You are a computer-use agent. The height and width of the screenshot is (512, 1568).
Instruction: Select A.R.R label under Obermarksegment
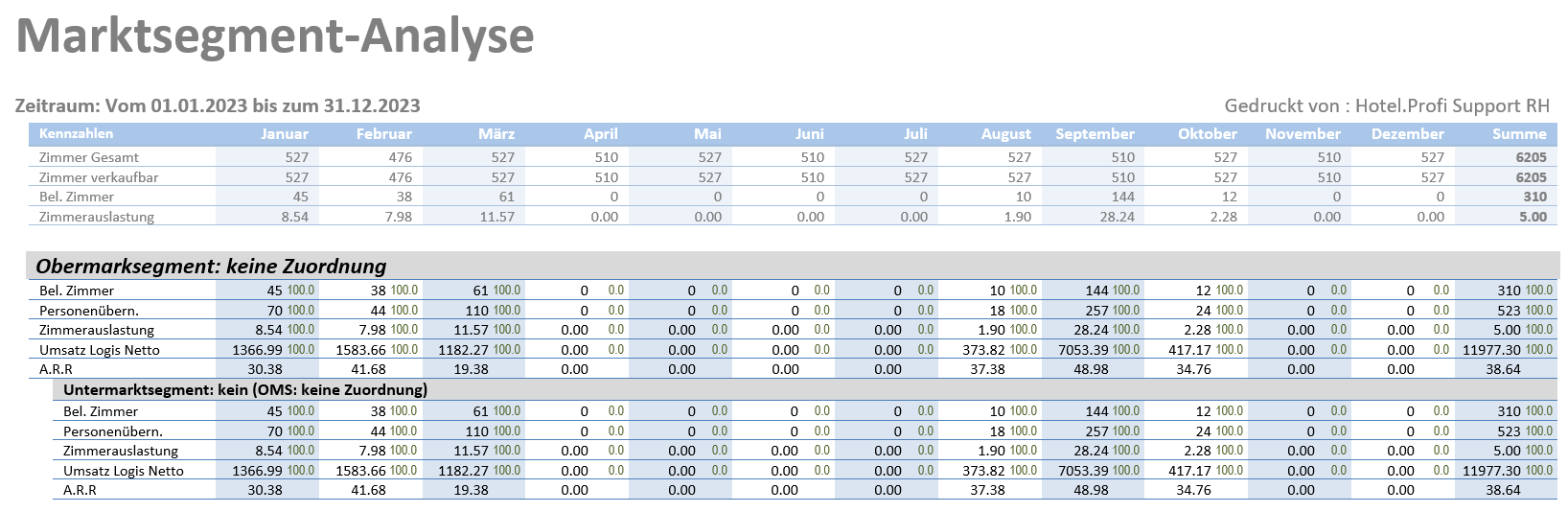[x=56, y=369]
